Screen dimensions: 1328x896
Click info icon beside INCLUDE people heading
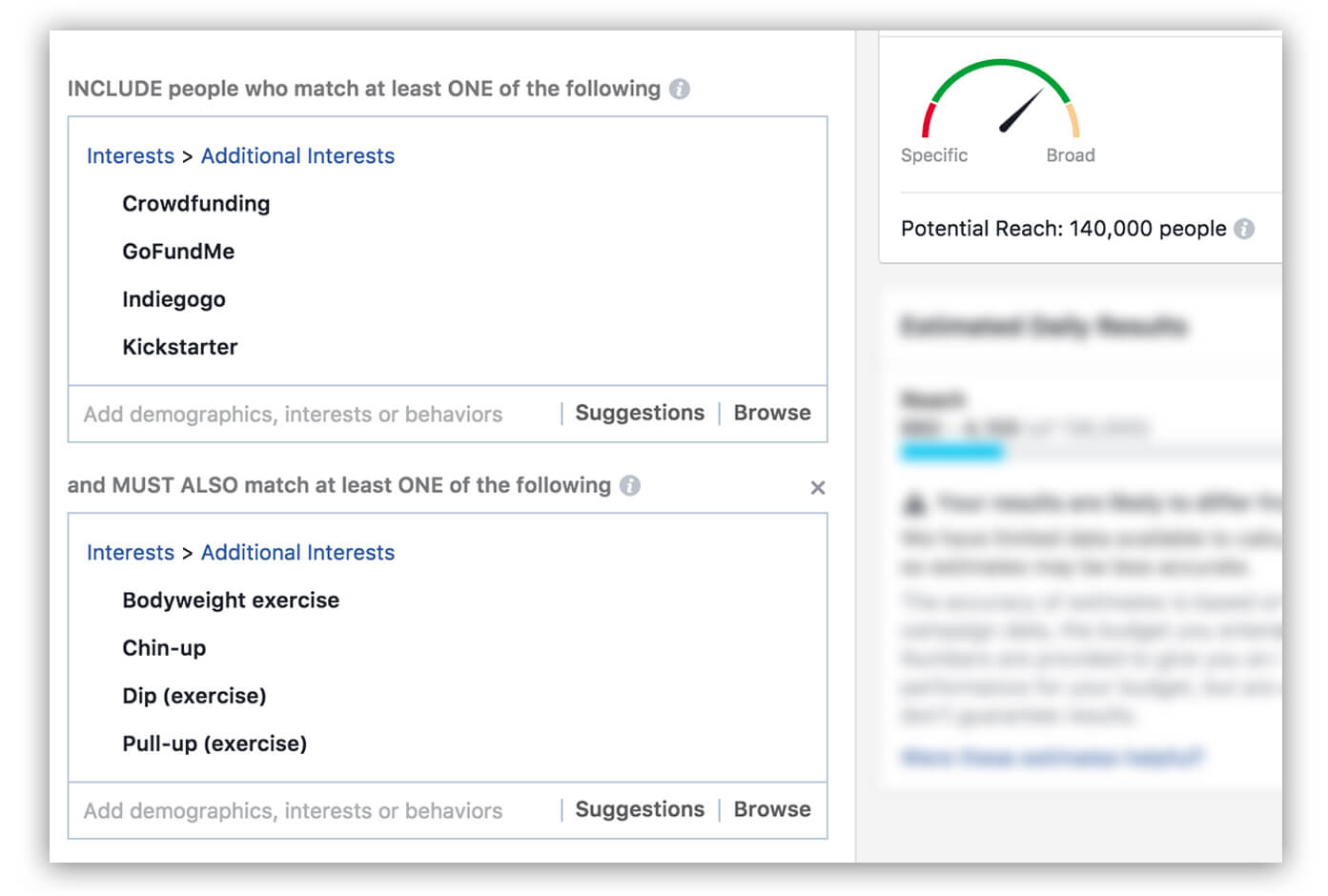680,89
